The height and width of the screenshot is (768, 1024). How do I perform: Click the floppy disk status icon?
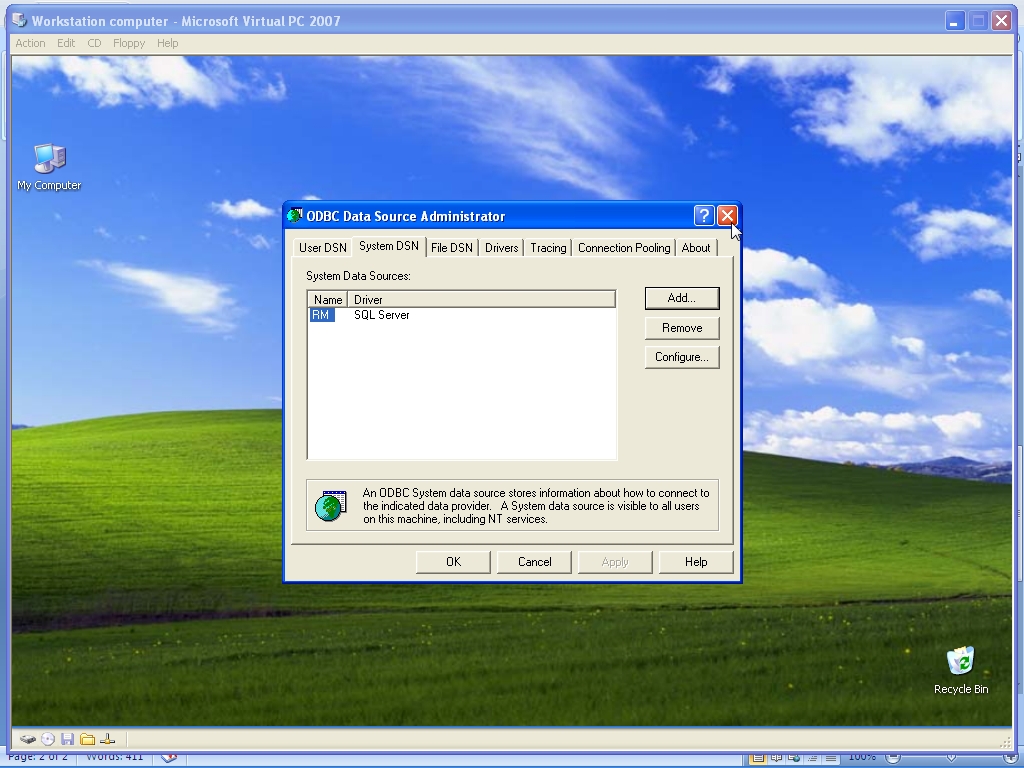click(x=67, y=739)
